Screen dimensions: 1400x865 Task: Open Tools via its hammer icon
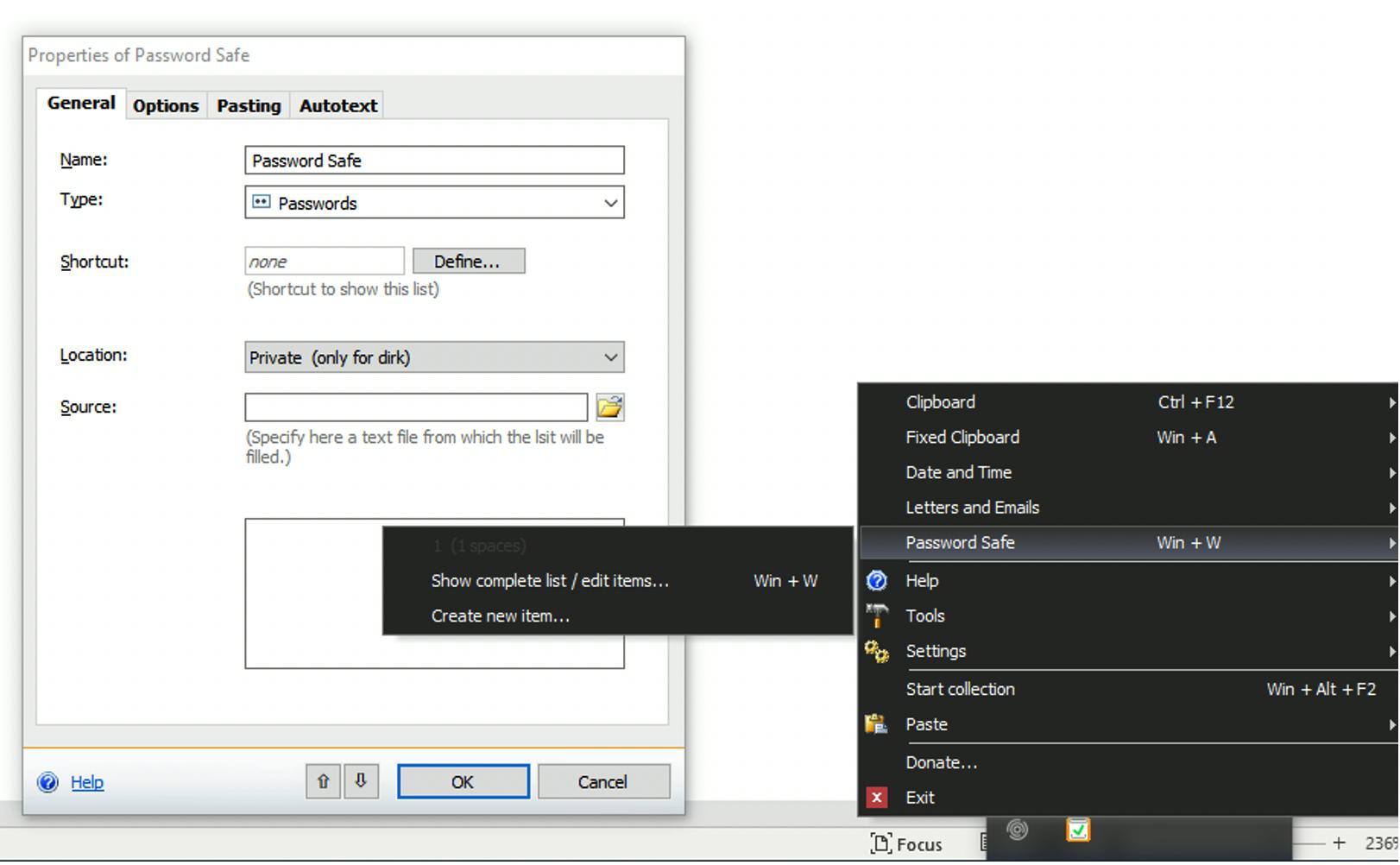click(x=876, y=616)
